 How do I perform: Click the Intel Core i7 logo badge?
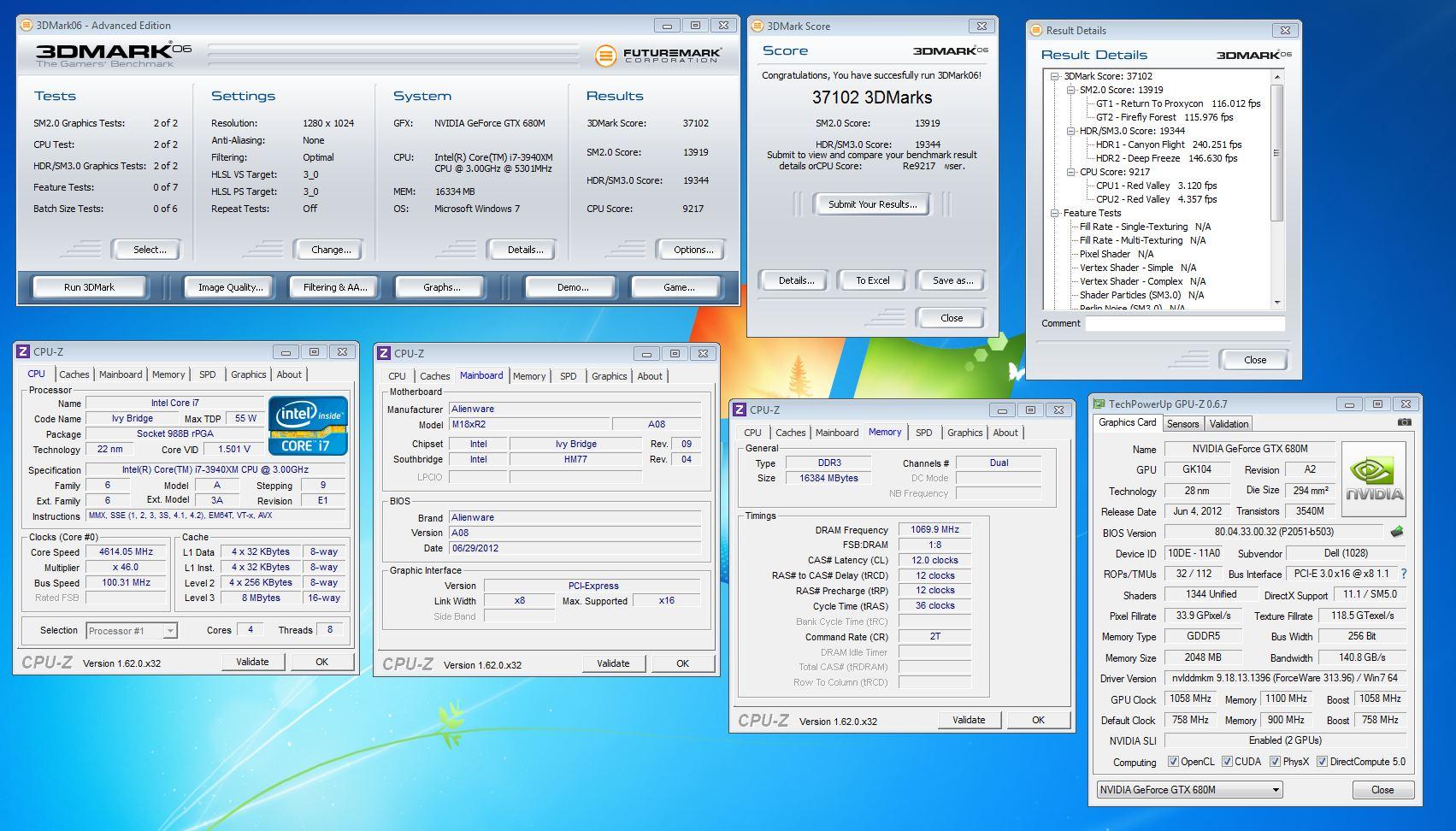308,425
